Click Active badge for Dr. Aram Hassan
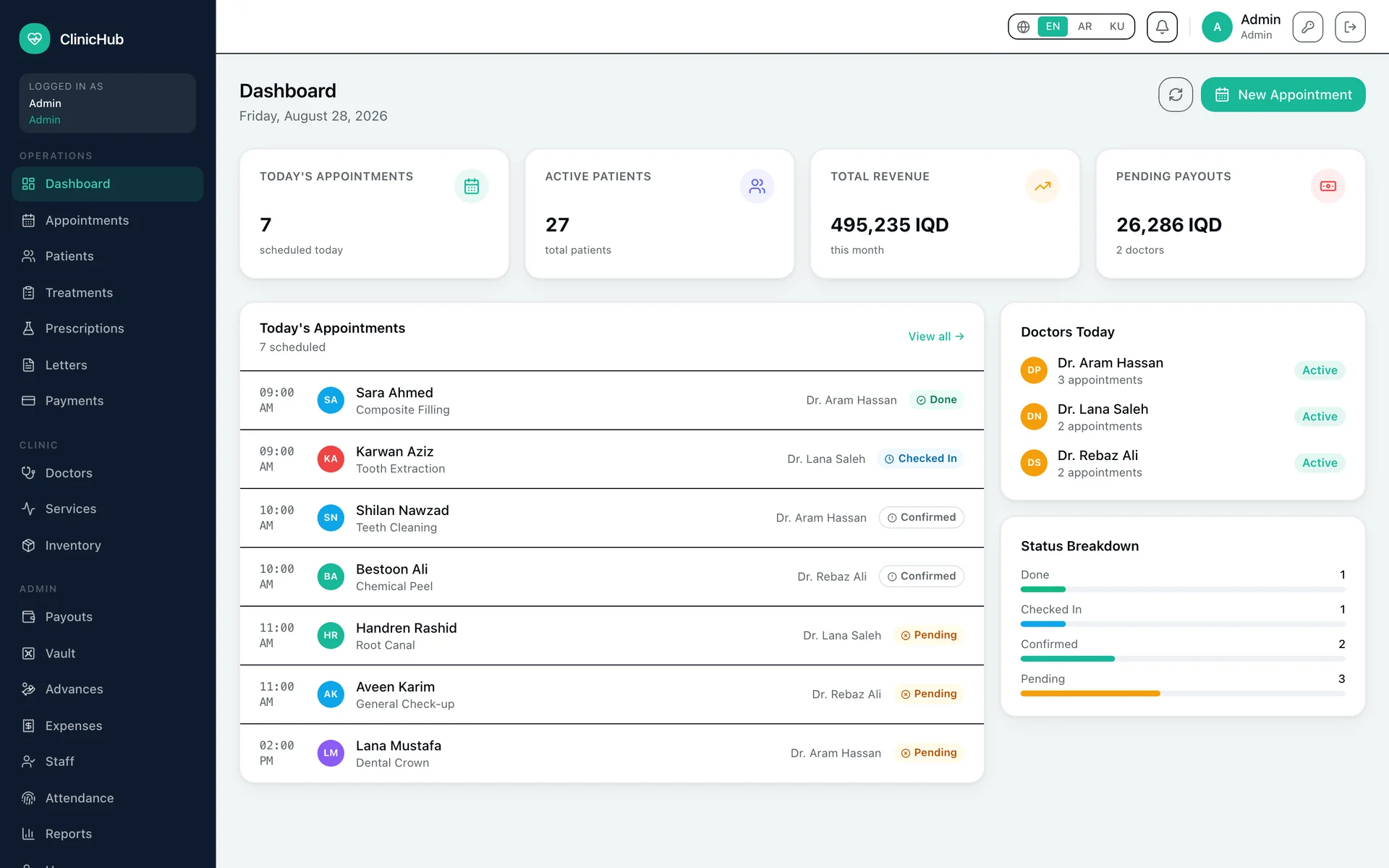1389x868 pixels. [x=1320, y=370]
